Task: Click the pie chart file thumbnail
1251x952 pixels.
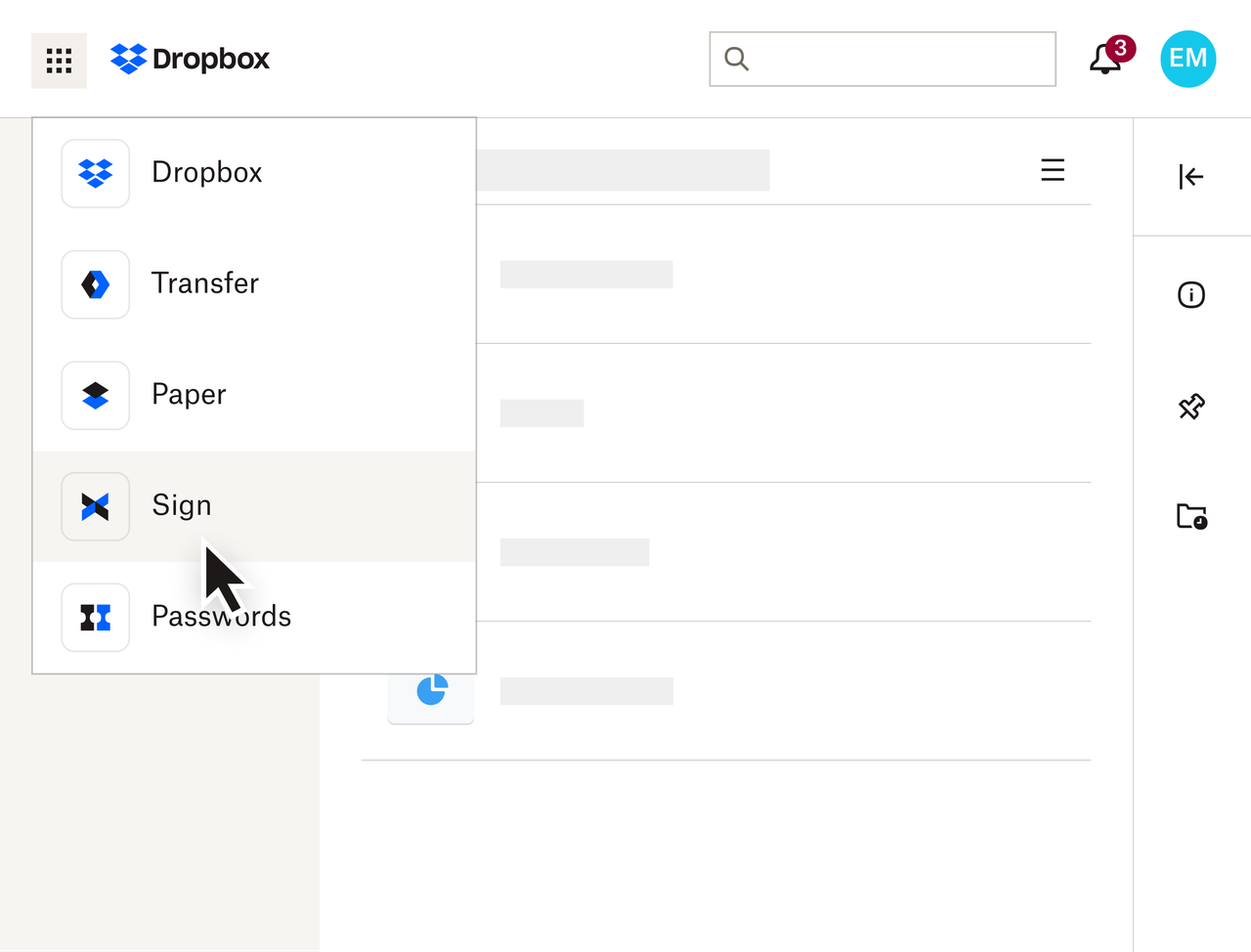Action: 431,690
